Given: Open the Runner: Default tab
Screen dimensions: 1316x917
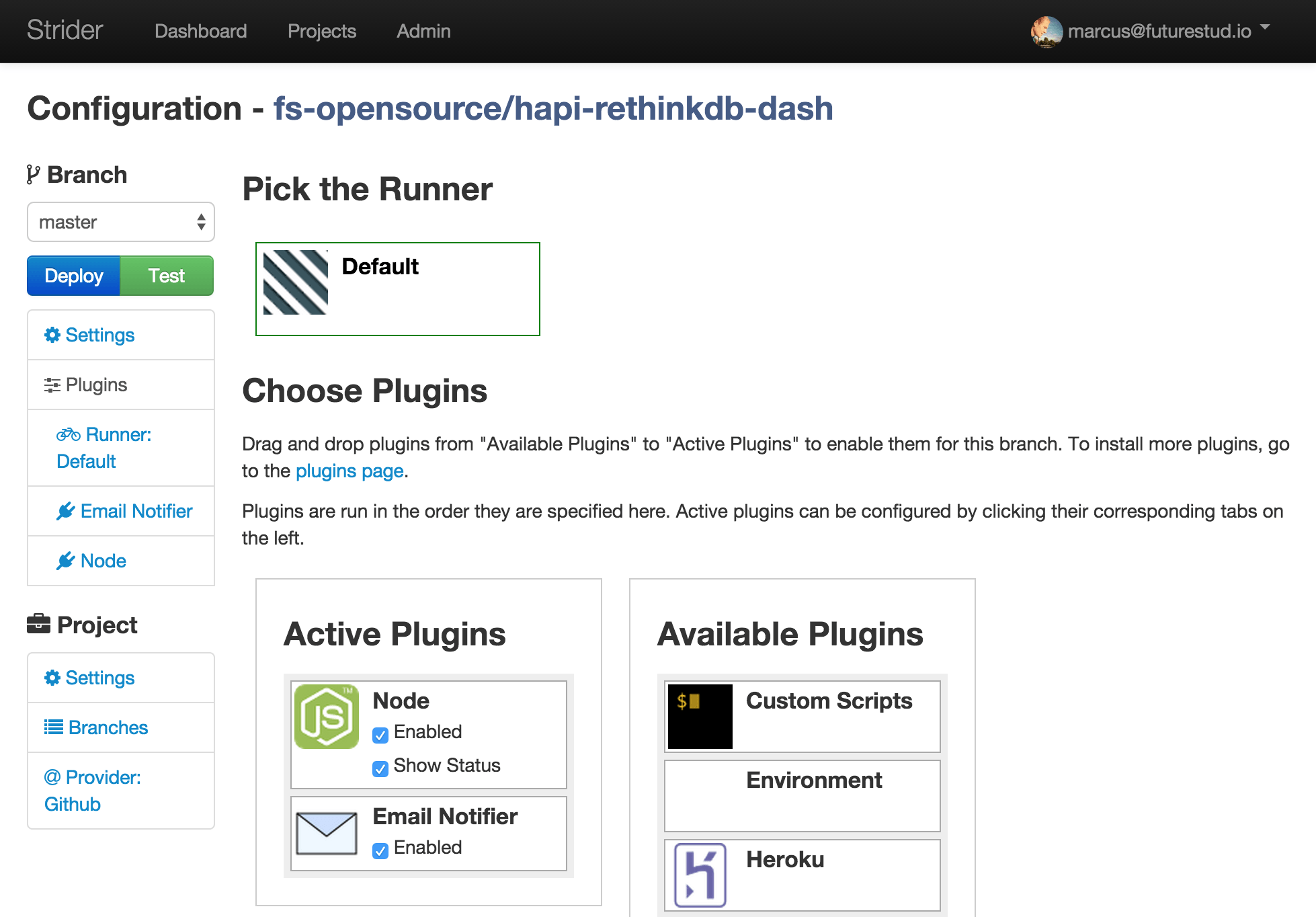Looking at the screenshot, I should [x=121, y=448].
